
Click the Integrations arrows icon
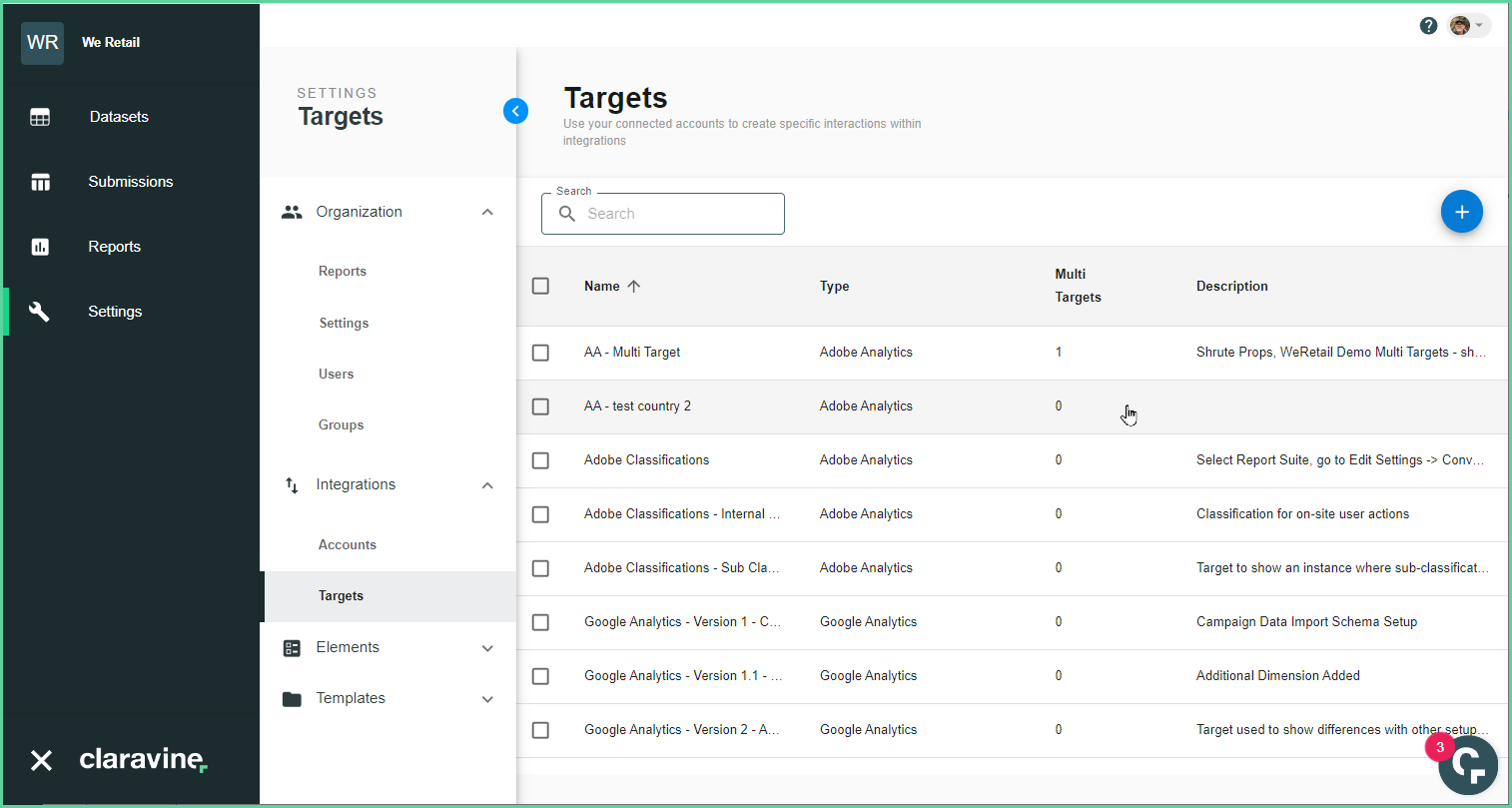(x=292, y=485)
